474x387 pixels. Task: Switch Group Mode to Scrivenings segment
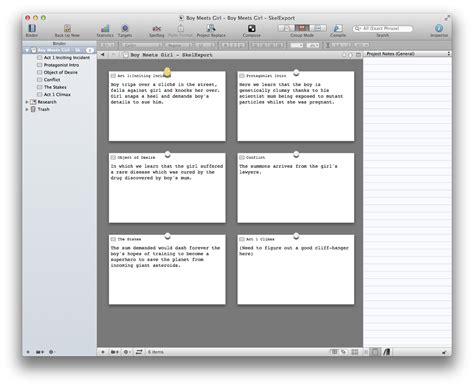pos(287,28)
